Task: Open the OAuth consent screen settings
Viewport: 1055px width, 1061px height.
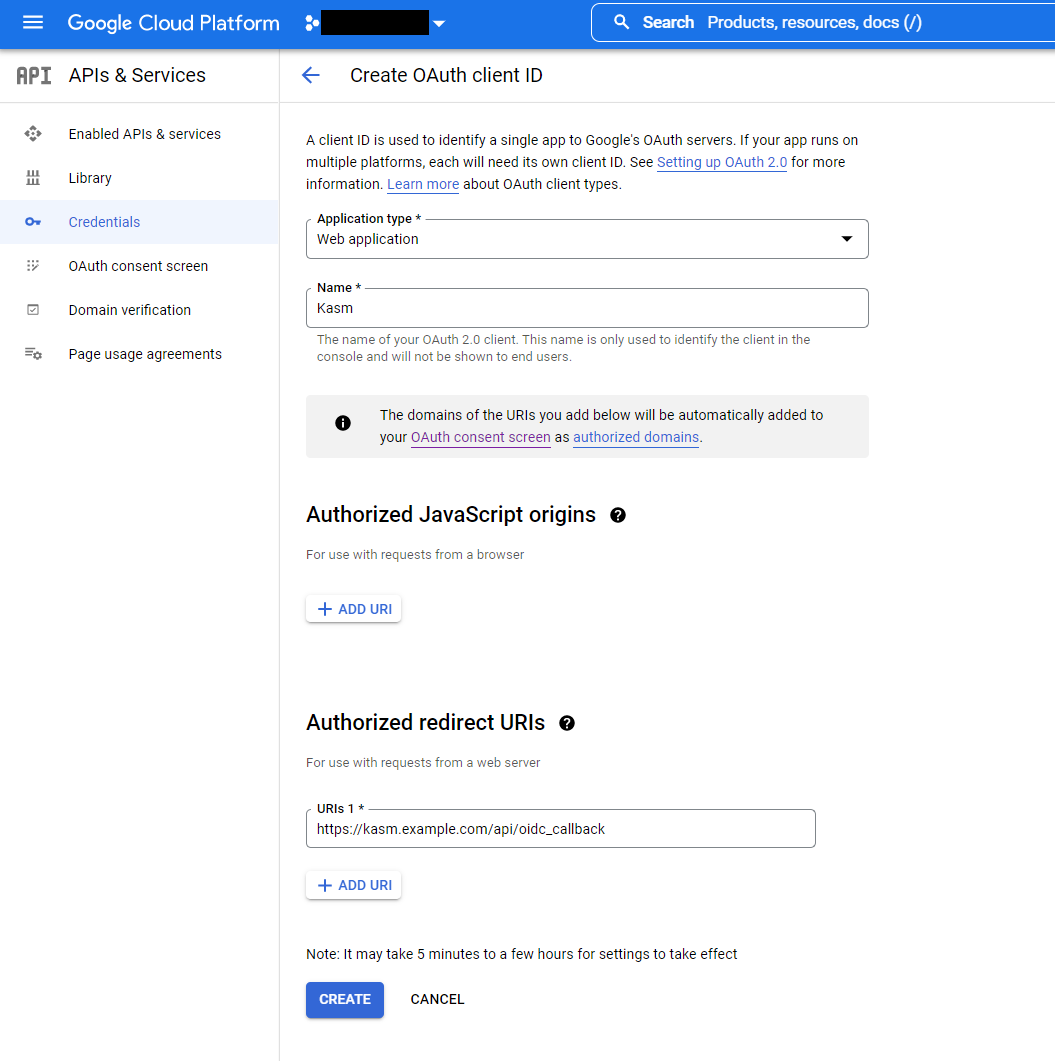Action: point(137,265)
